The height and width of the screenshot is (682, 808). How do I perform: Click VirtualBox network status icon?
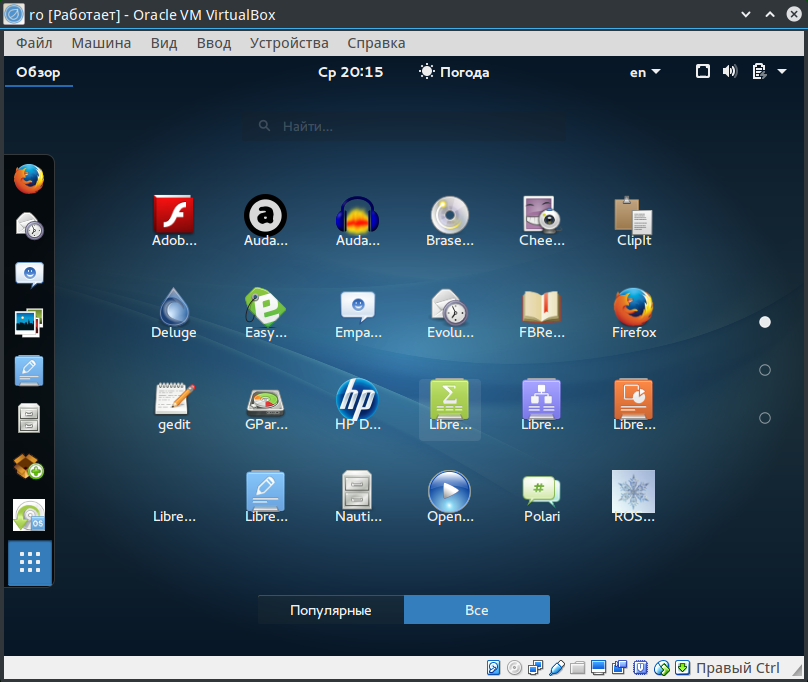click(535, 668)
